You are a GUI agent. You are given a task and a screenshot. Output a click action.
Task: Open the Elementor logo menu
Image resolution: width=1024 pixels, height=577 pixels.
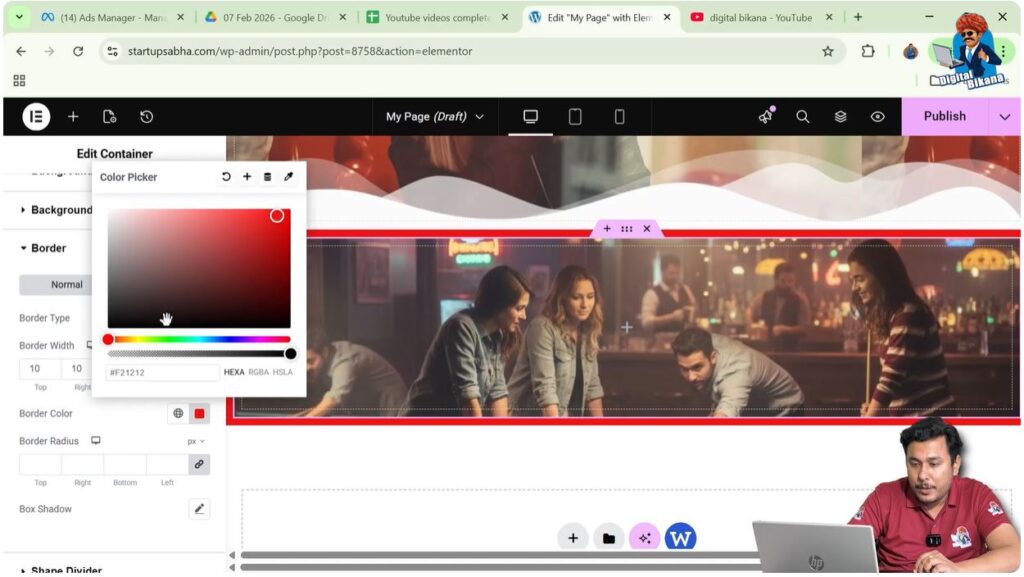36,117
